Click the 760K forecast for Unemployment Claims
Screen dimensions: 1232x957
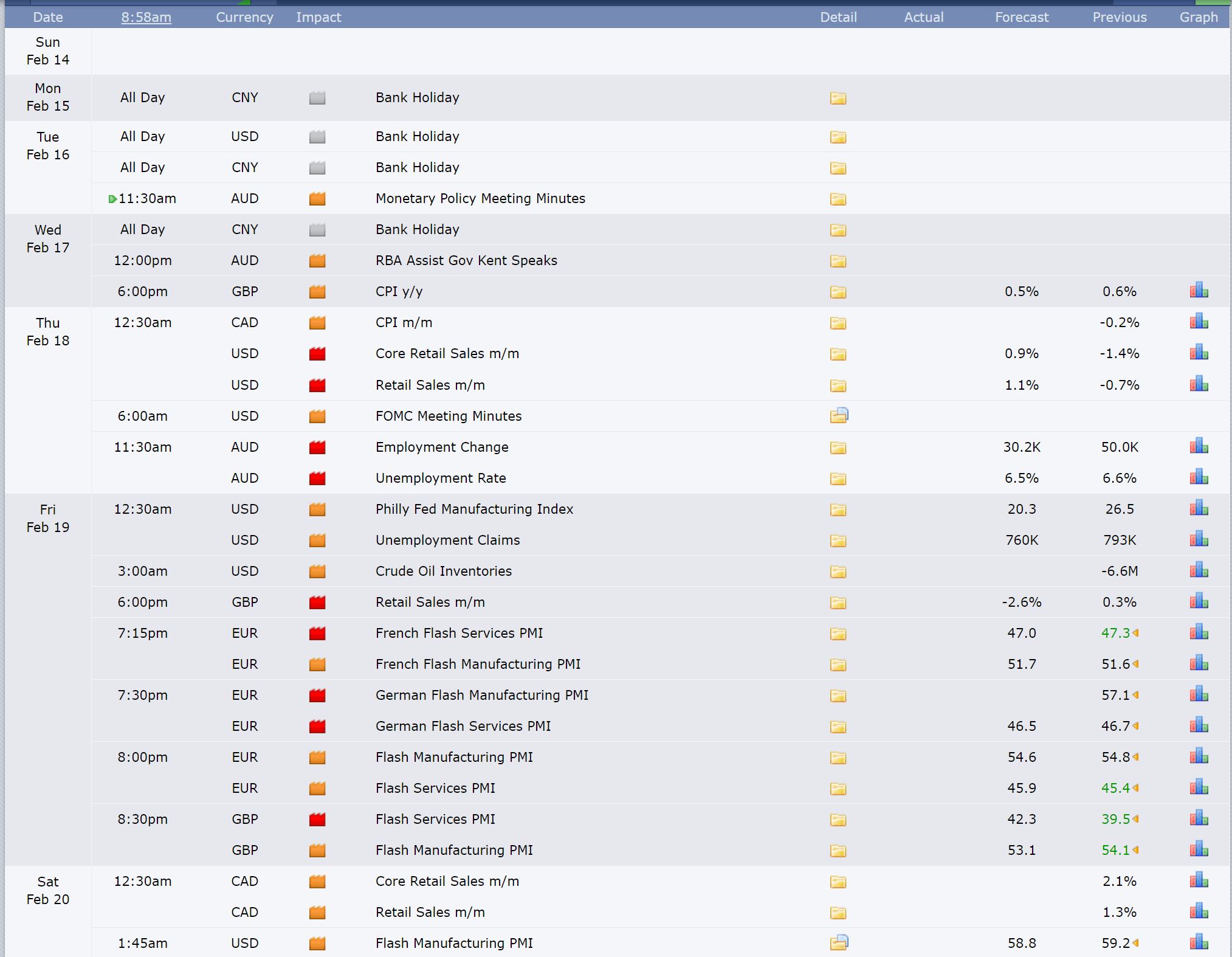(x=1022, y=540)
